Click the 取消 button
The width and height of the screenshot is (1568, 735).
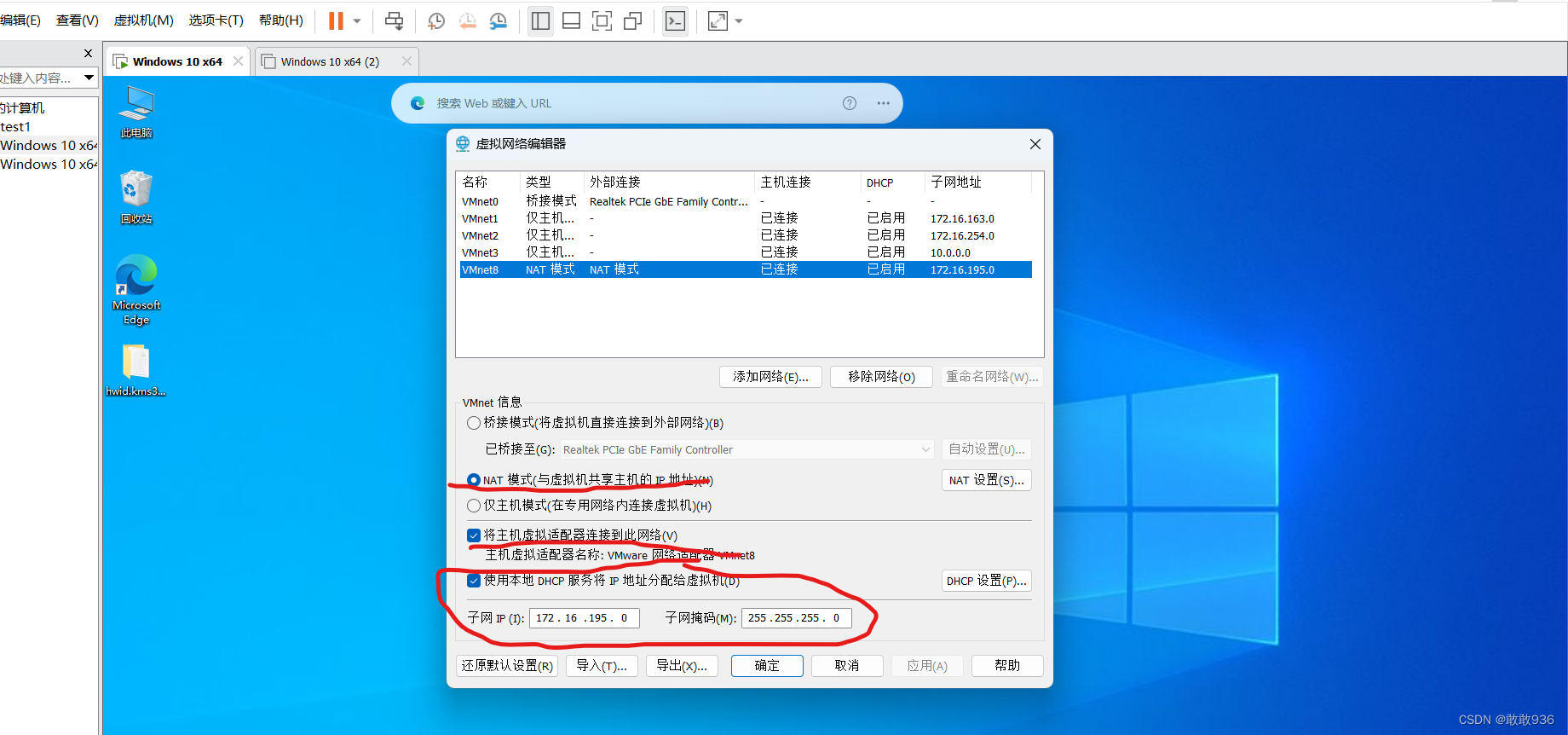click(847, 666)
